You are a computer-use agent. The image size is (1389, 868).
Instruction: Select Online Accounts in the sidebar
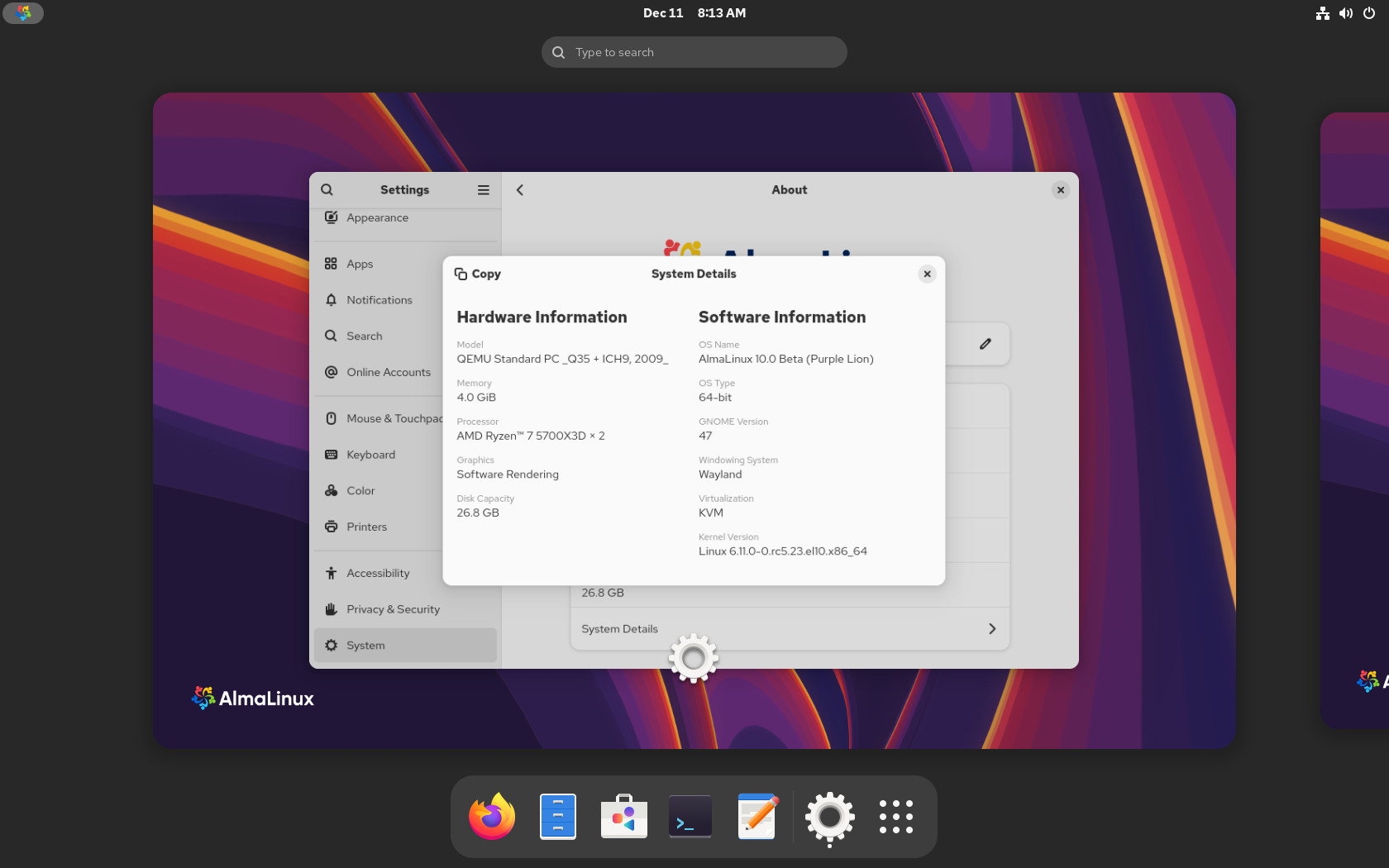tap(405, 373)
